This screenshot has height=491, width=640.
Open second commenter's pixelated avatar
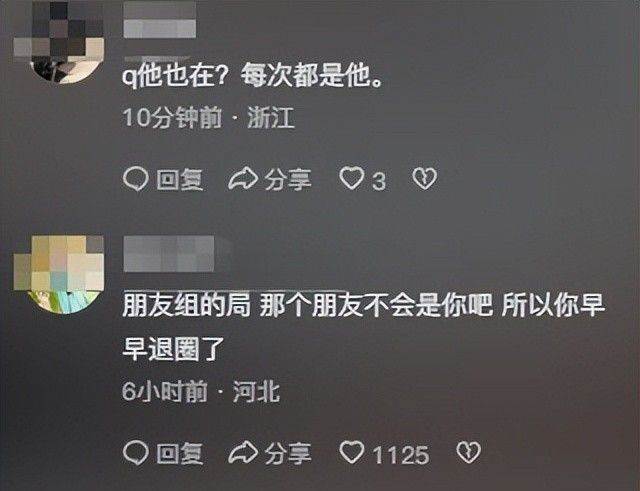pos(59,274)
